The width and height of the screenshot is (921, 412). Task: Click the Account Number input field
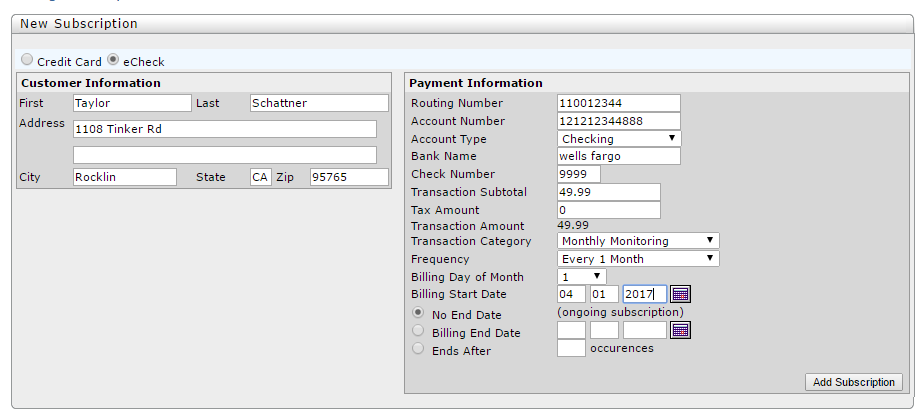[618, 121]
